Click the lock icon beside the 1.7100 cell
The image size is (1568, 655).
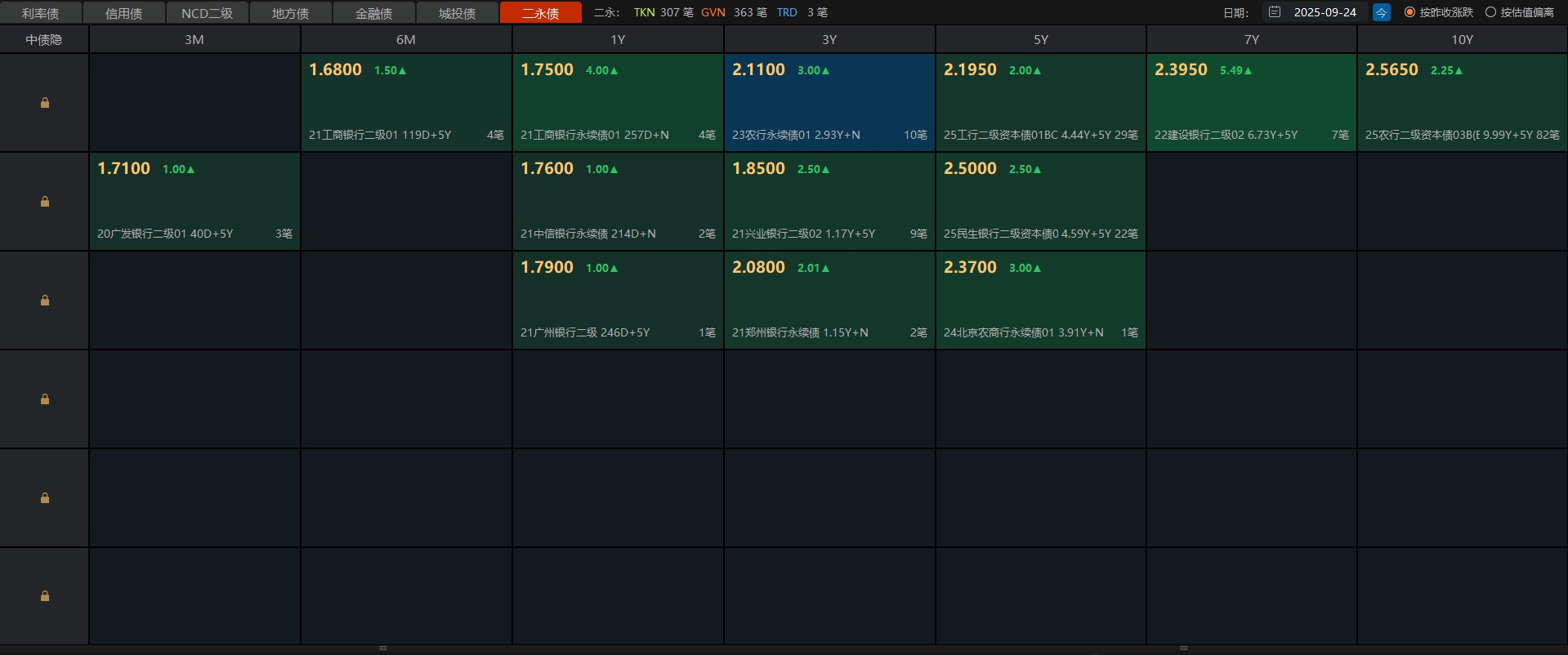[45, 202]
